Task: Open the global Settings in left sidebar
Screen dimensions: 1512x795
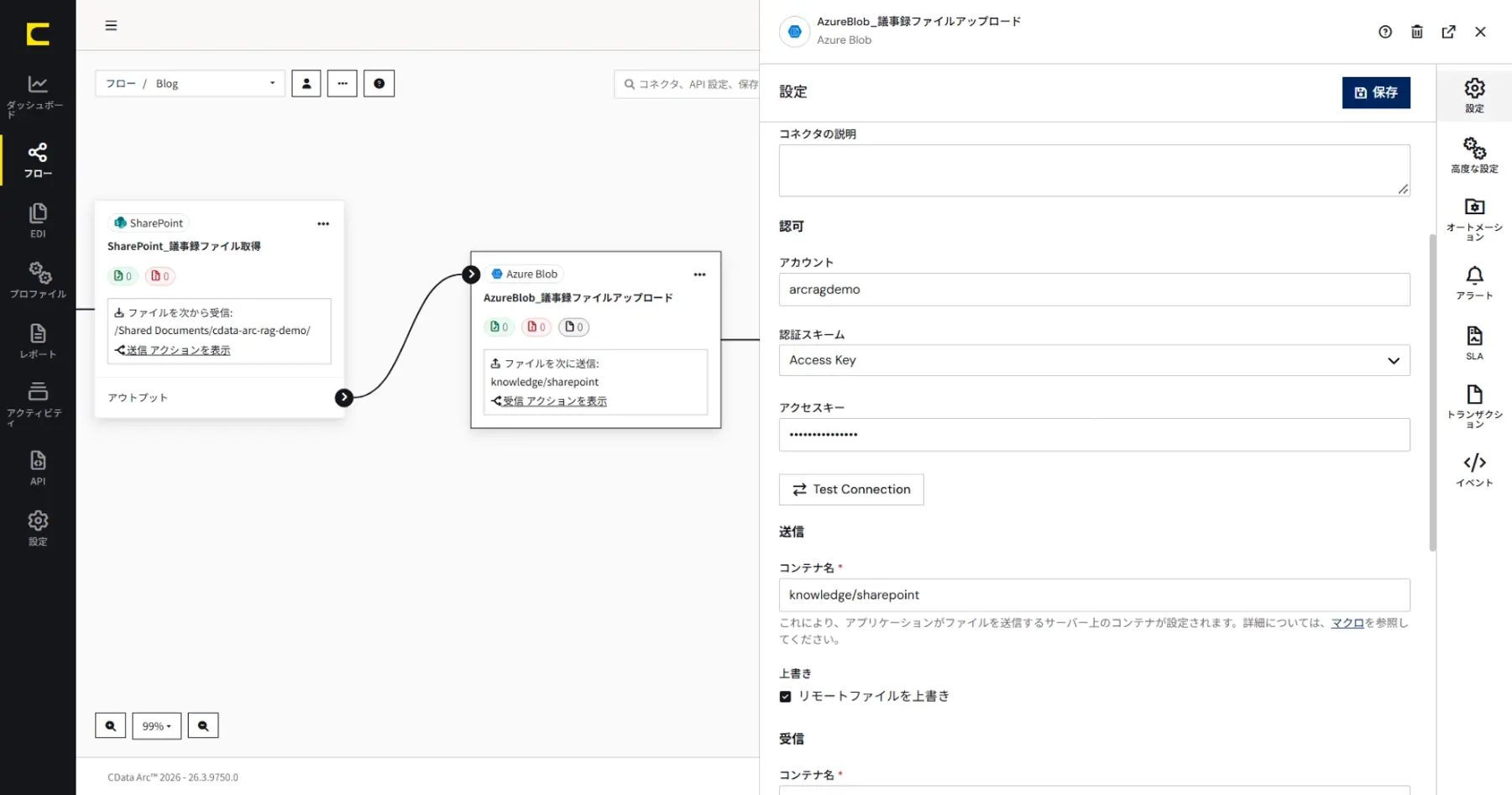Action: point(37,529)
